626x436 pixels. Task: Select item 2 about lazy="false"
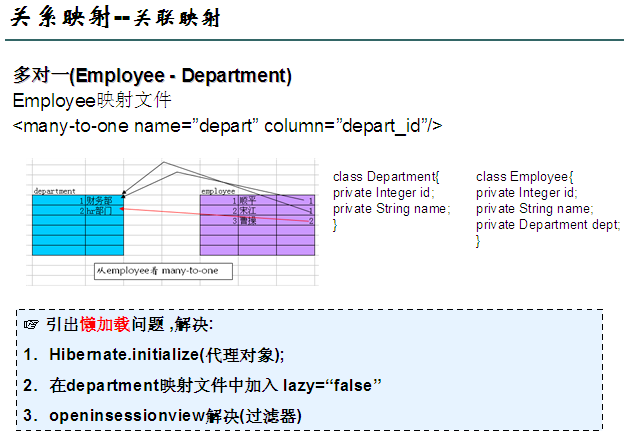(202, 385)
